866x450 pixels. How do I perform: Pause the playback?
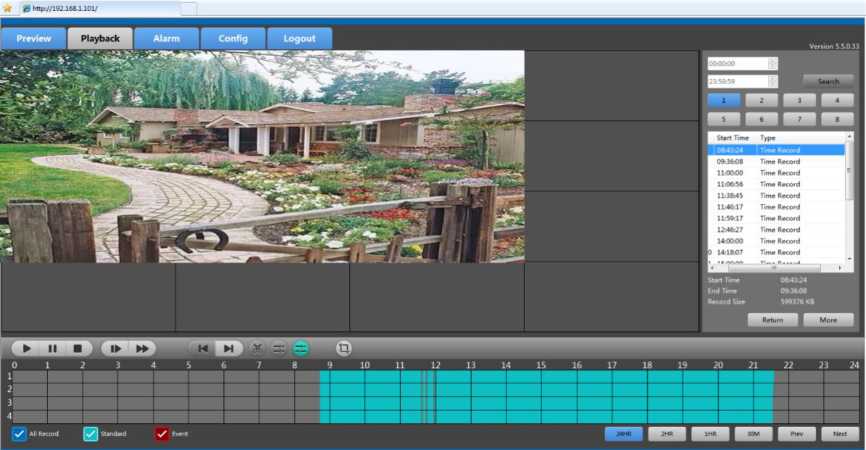[52, 349]
